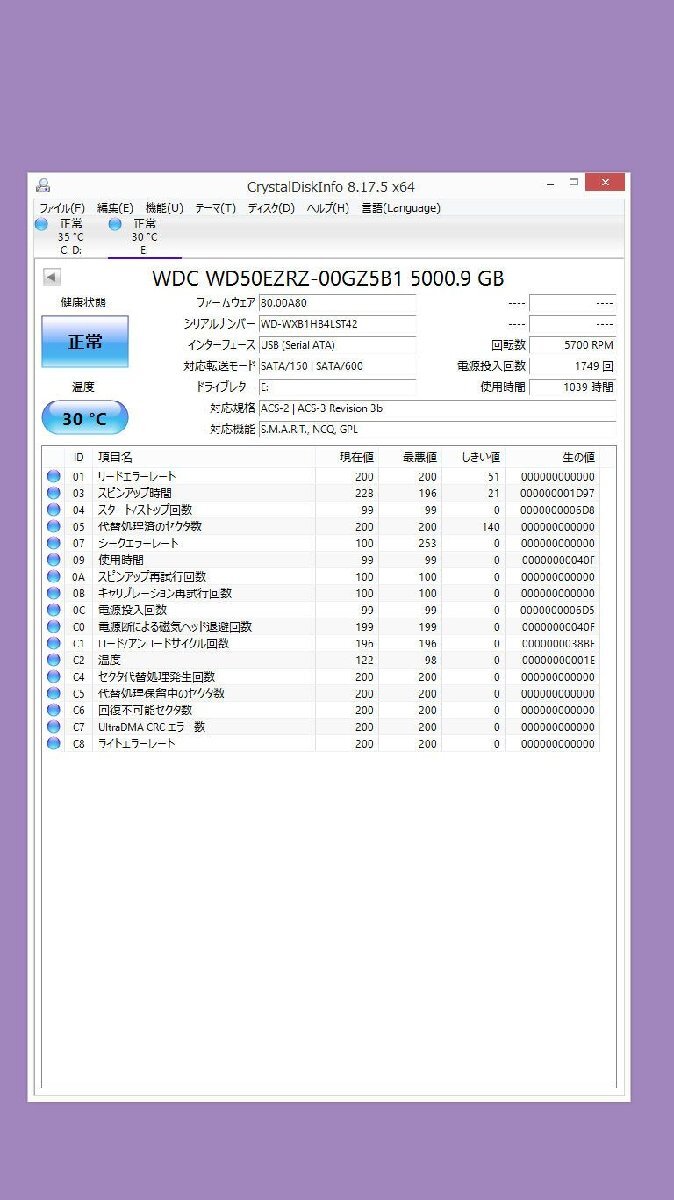This screenshot has height=1200, width=674.
Task: Click the interface field USB (Serial ATA)
Action: point(337,345)
